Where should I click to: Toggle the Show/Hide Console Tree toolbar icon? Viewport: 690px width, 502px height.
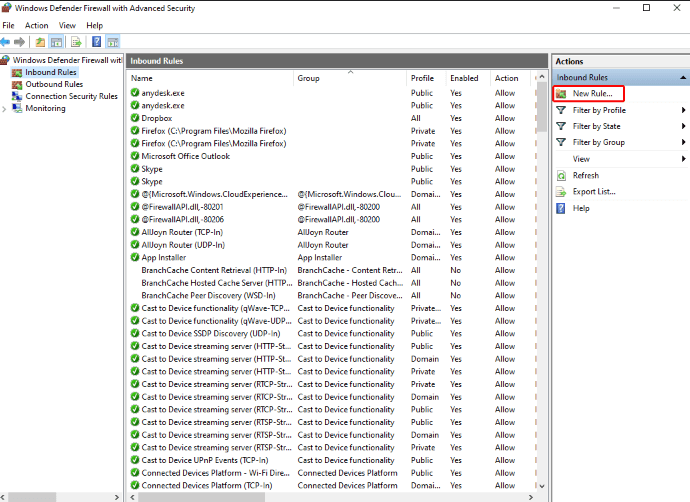[x=56, y=42]
